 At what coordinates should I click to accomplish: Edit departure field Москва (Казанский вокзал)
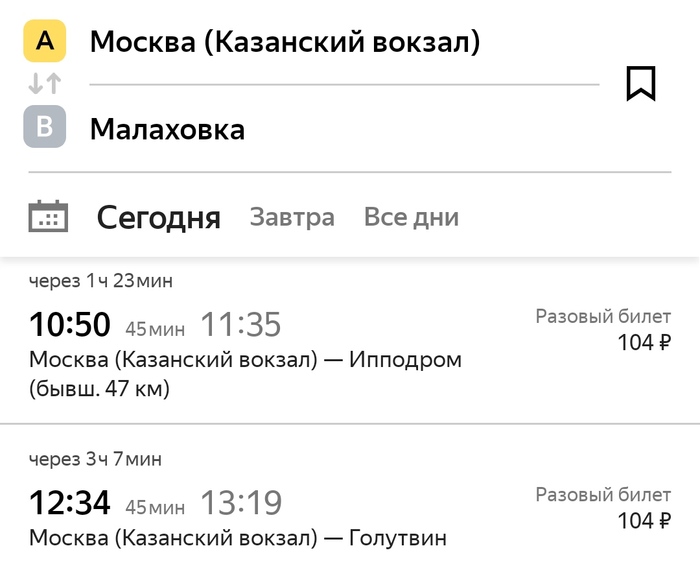click(285, 42)
